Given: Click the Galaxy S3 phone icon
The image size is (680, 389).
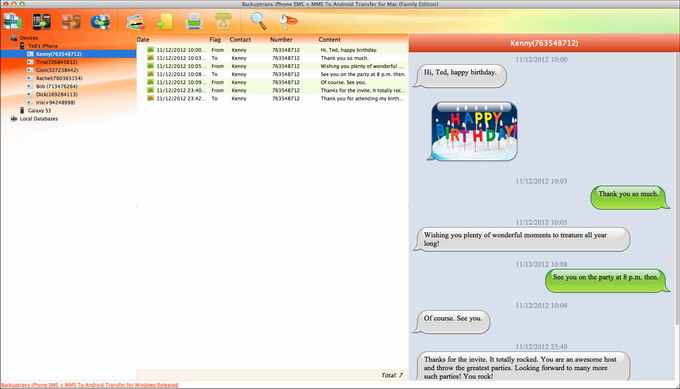Looking at the screenshot, I should [x=22, y=111].
